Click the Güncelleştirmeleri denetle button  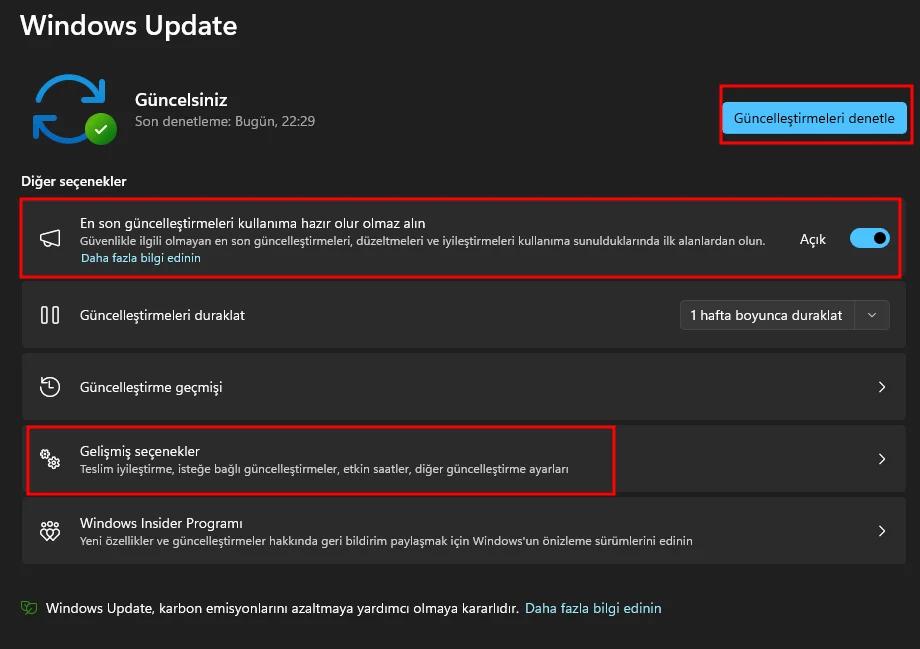(x=814, y=118)
